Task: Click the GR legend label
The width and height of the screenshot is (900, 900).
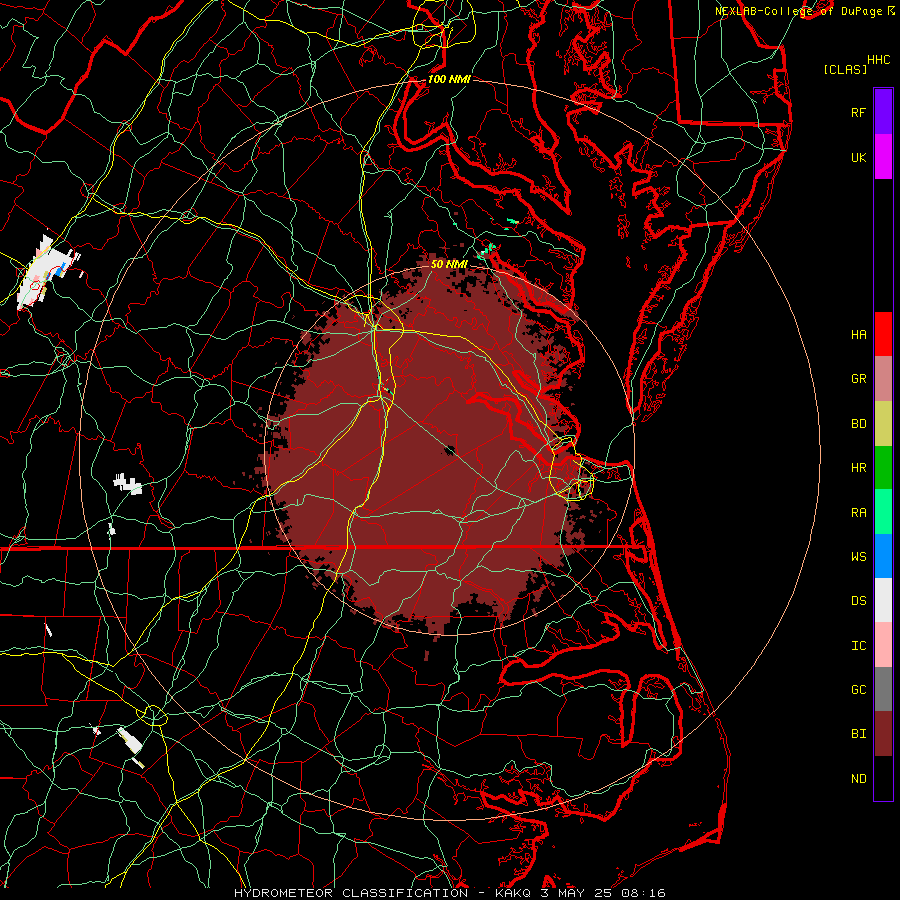Action: [858, 379]
